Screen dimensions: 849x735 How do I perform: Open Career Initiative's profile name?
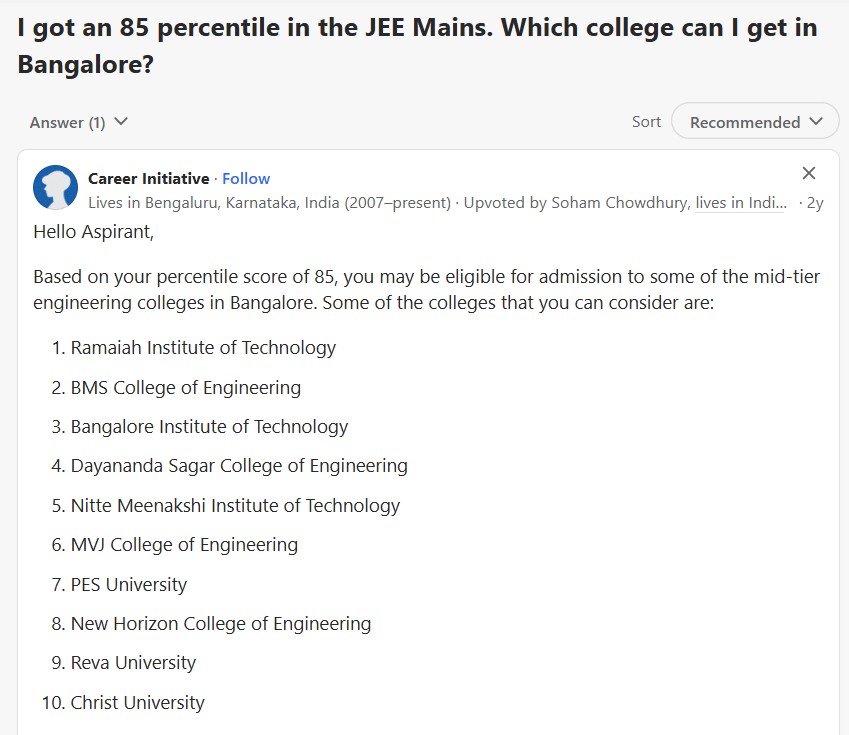pyautogui.click(x=148, y=178)
